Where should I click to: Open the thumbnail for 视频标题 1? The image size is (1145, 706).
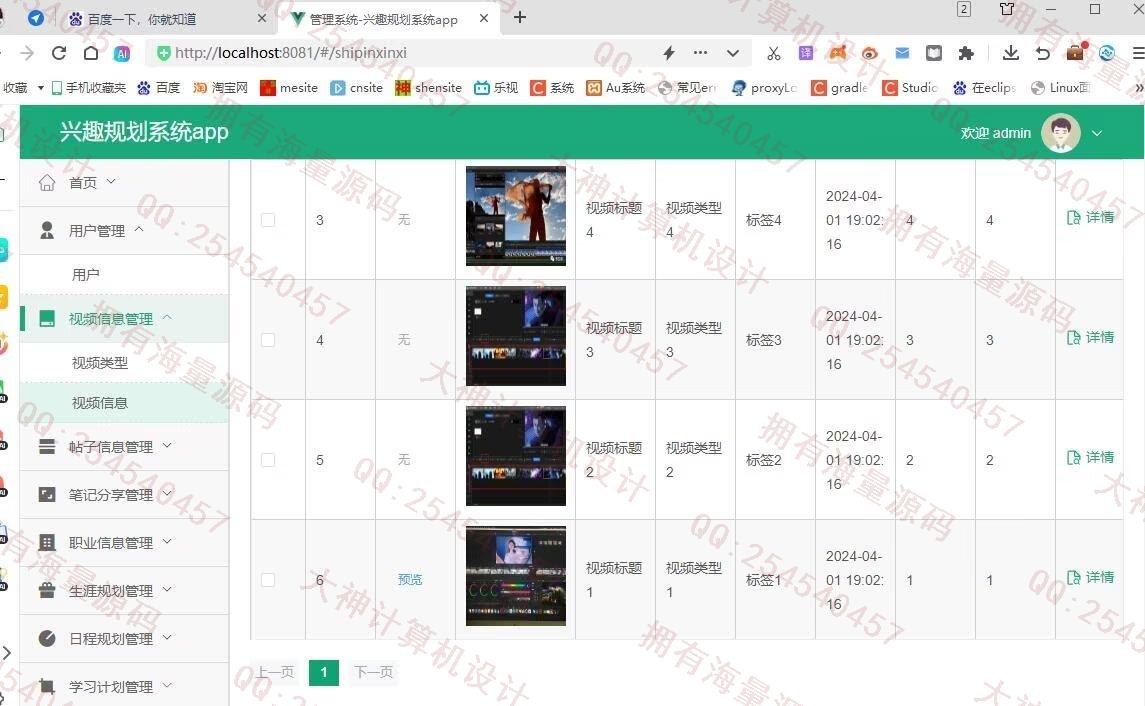click(516, 576)
